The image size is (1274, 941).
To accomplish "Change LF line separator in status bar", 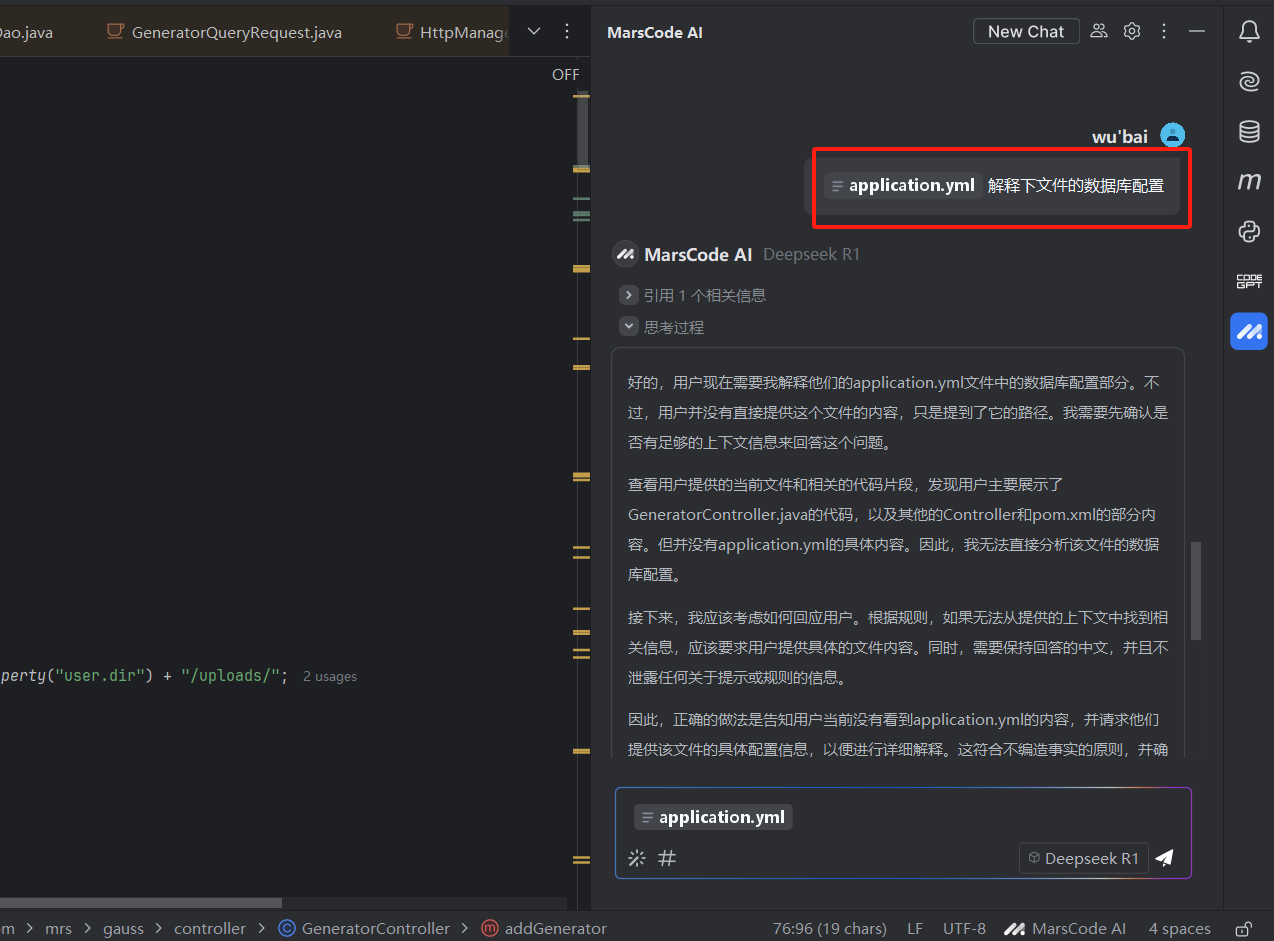I will [915, 929].
